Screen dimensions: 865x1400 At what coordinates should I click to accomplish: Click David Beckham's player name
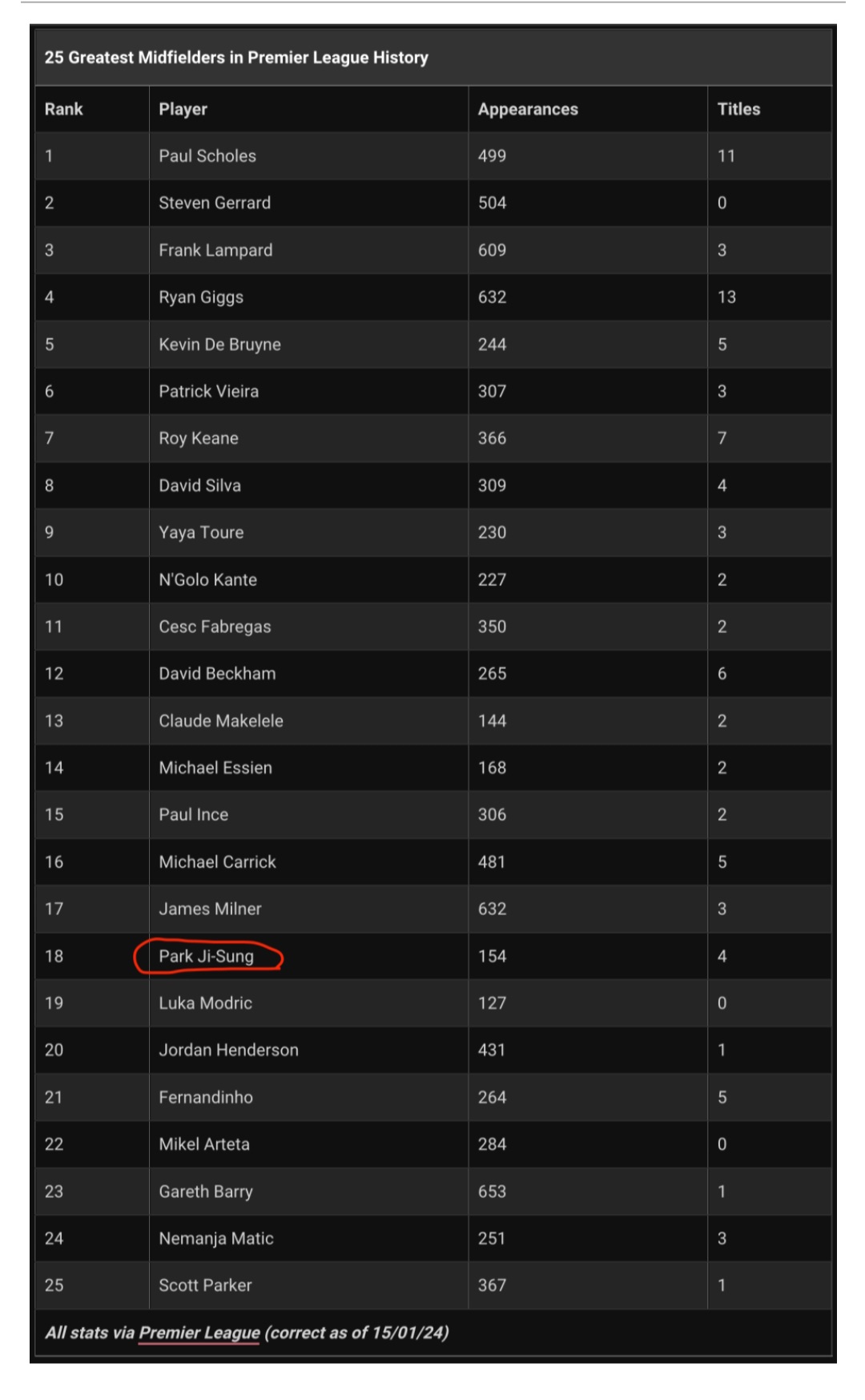point(217,674)
